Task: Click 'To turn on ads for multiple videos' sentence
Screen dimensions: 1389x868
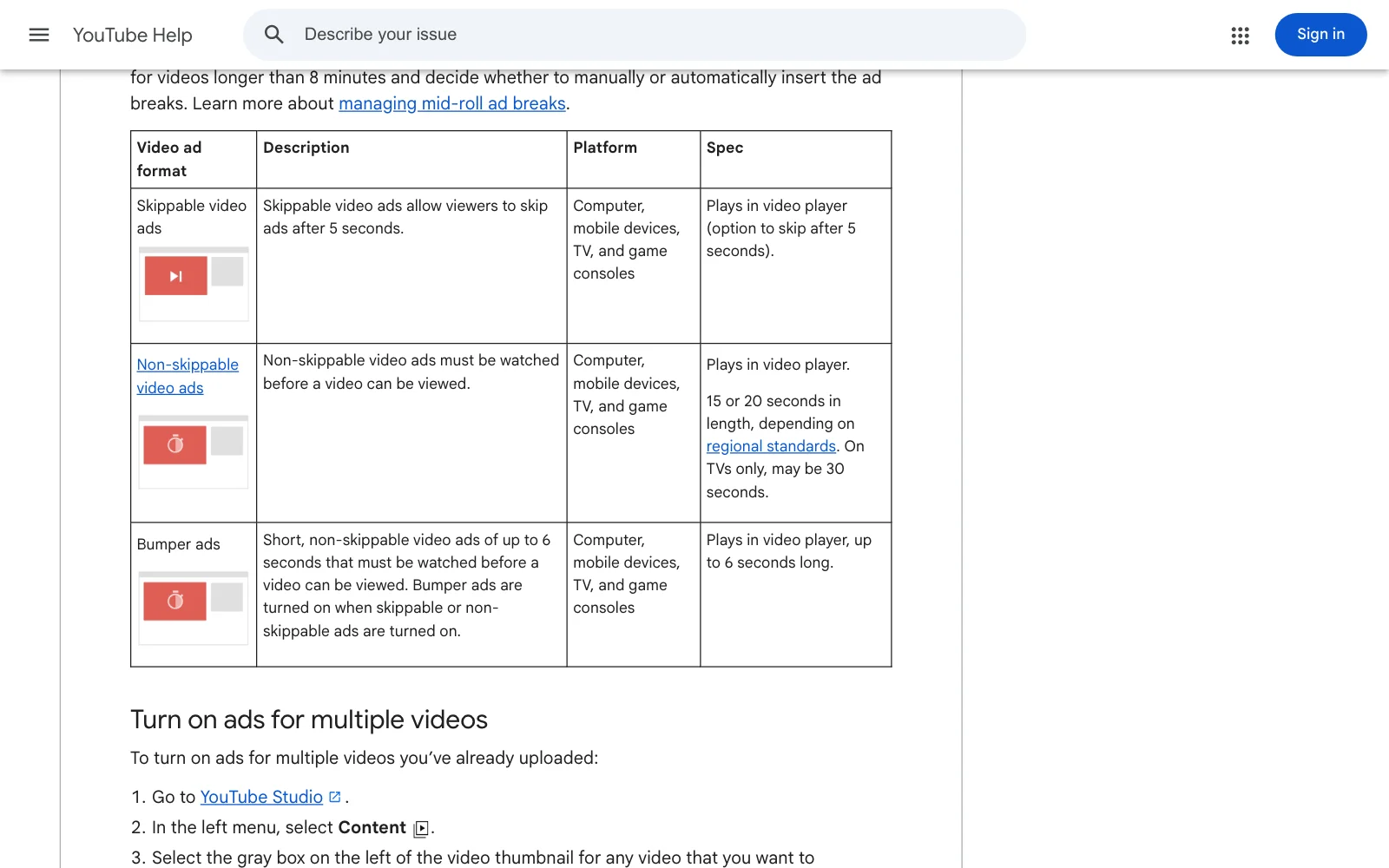Action: coord(365,758)
